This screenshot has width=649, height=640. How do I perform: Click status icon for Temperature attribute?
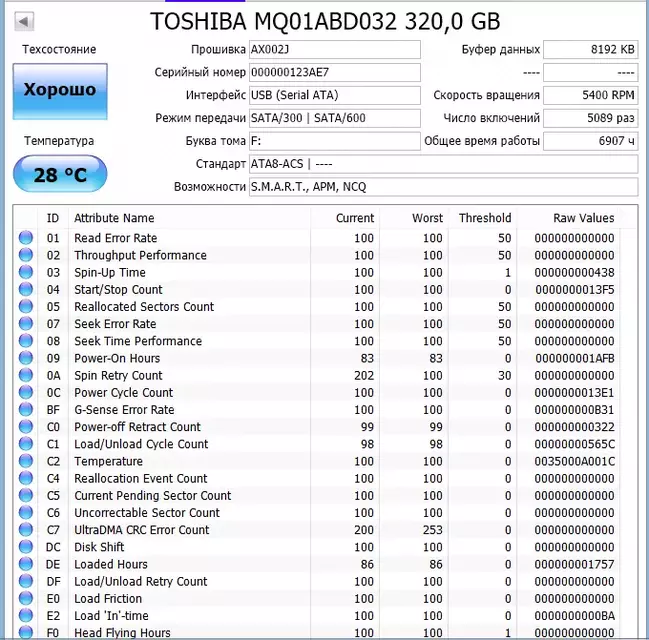(x=26, y=461)
